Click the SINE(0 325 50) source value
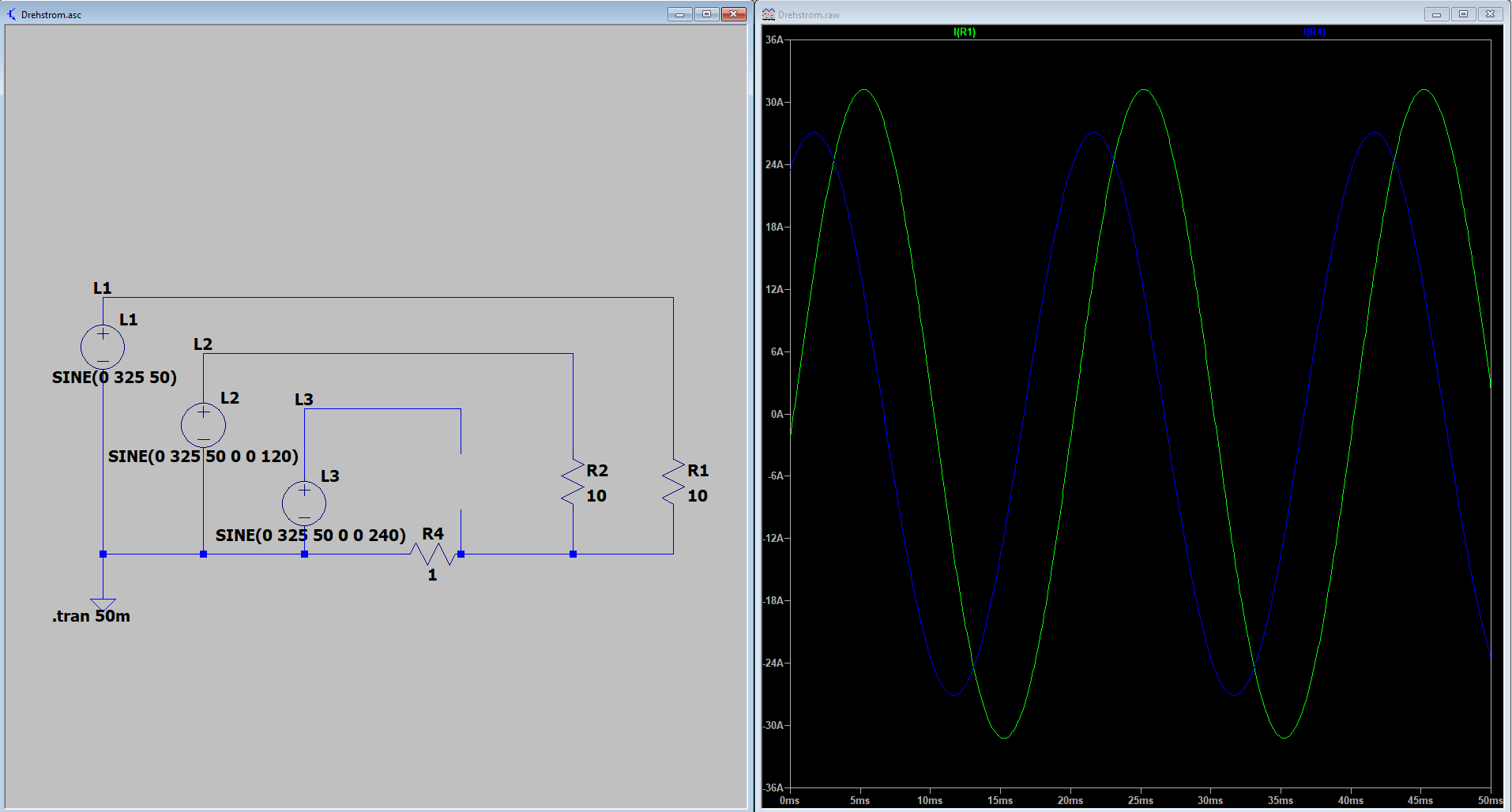 pyautogui.click(x=115, y=378)
